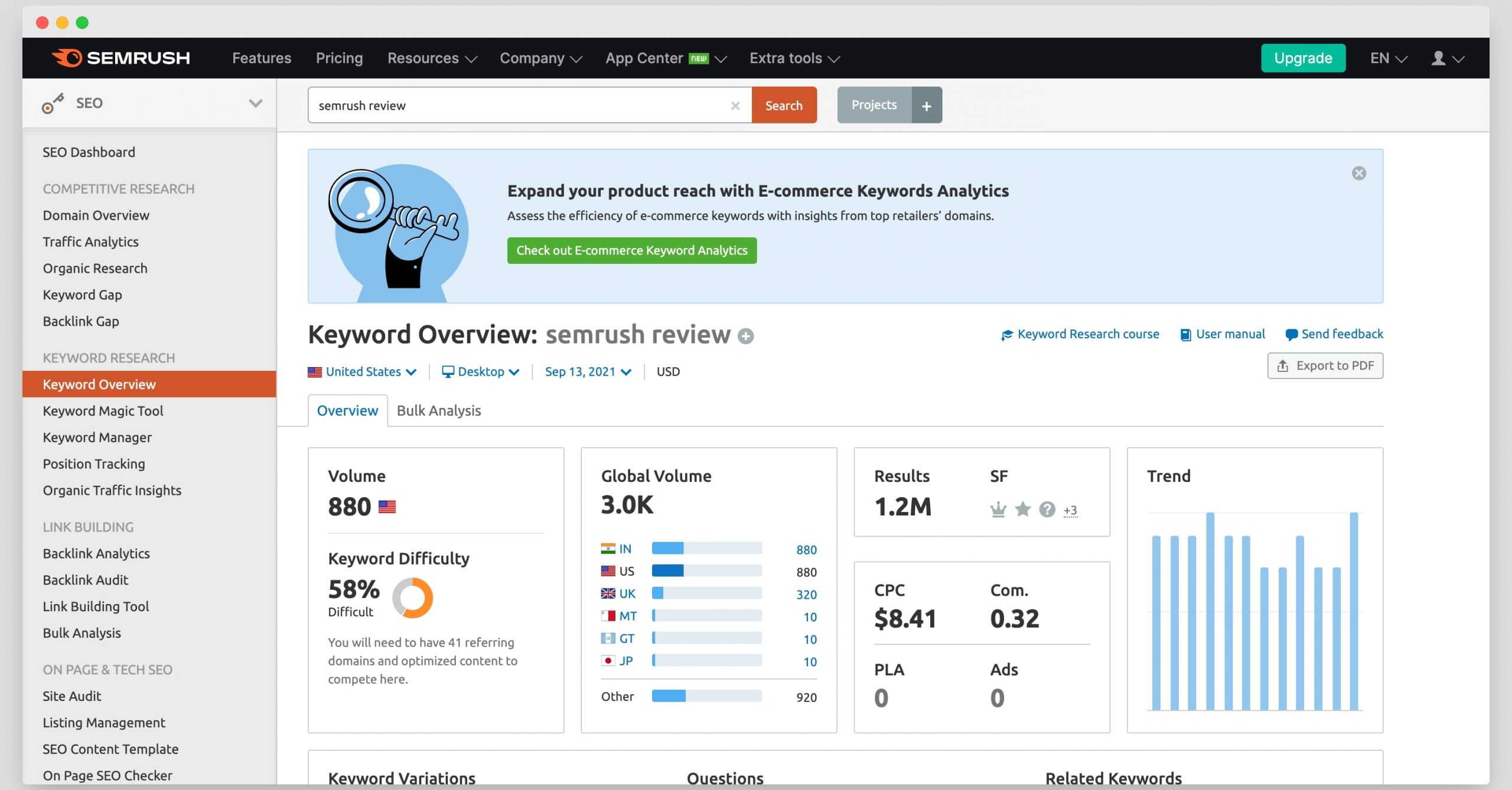This screenshot has width=1512, height=790.
Task: Click the India flag in Global Volume
Action: coord(608,549)
